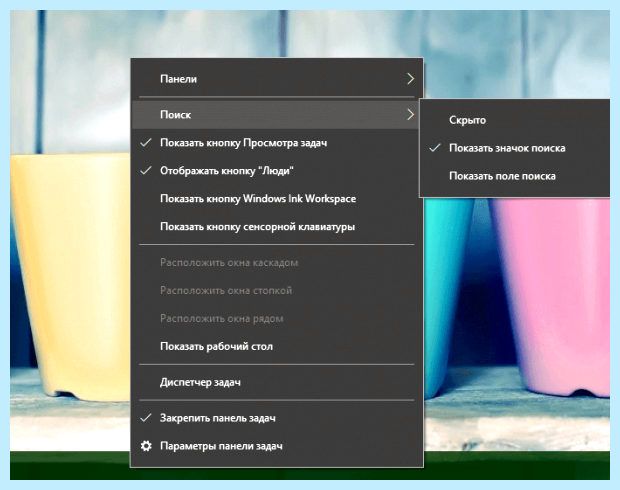This screenshot has height=490, width=620.
Task: Expand the arrow next to Панели
Action: 410,79
